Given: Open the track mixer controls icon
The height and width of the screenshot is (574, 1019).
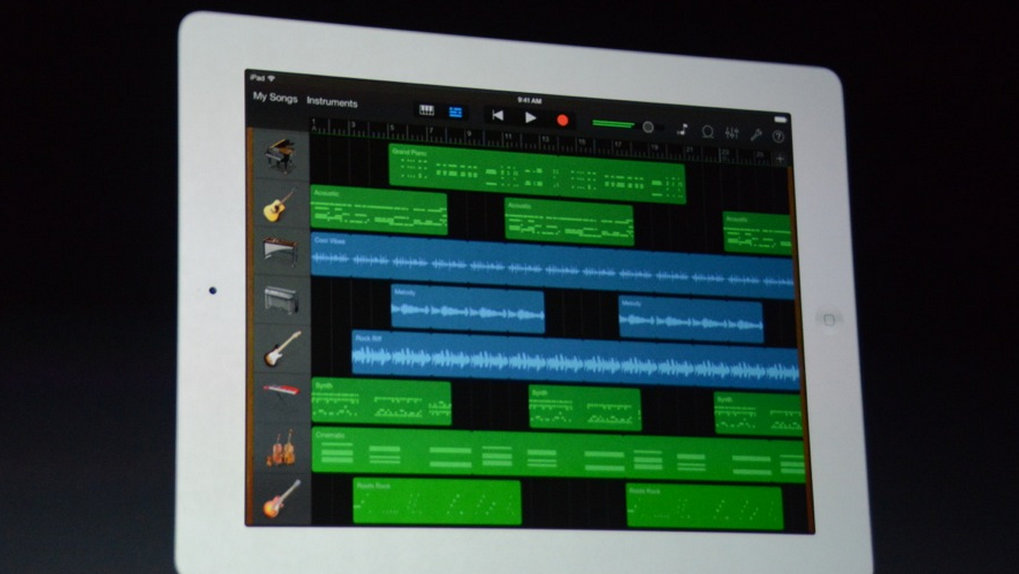Looking at the screenshot, I should click(731, 133).
